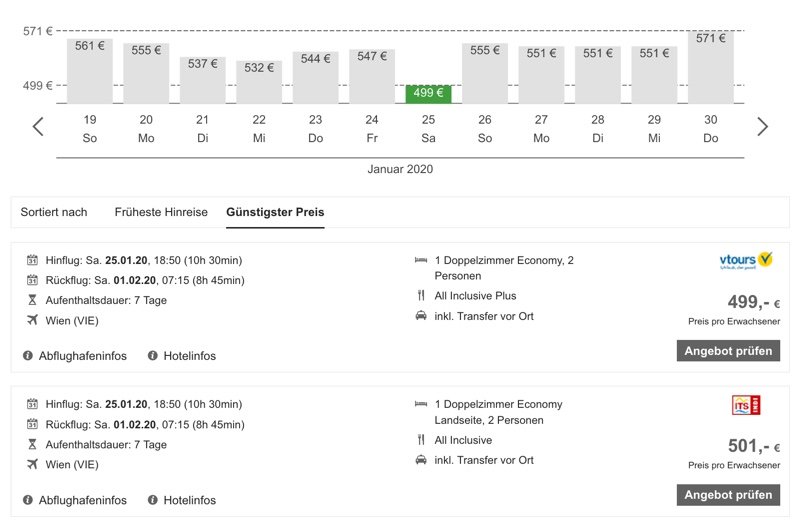Click Abflughafeninfos info icon in ITS offer
The height and width of the screenshot is (524, 800).
point(28,500)
